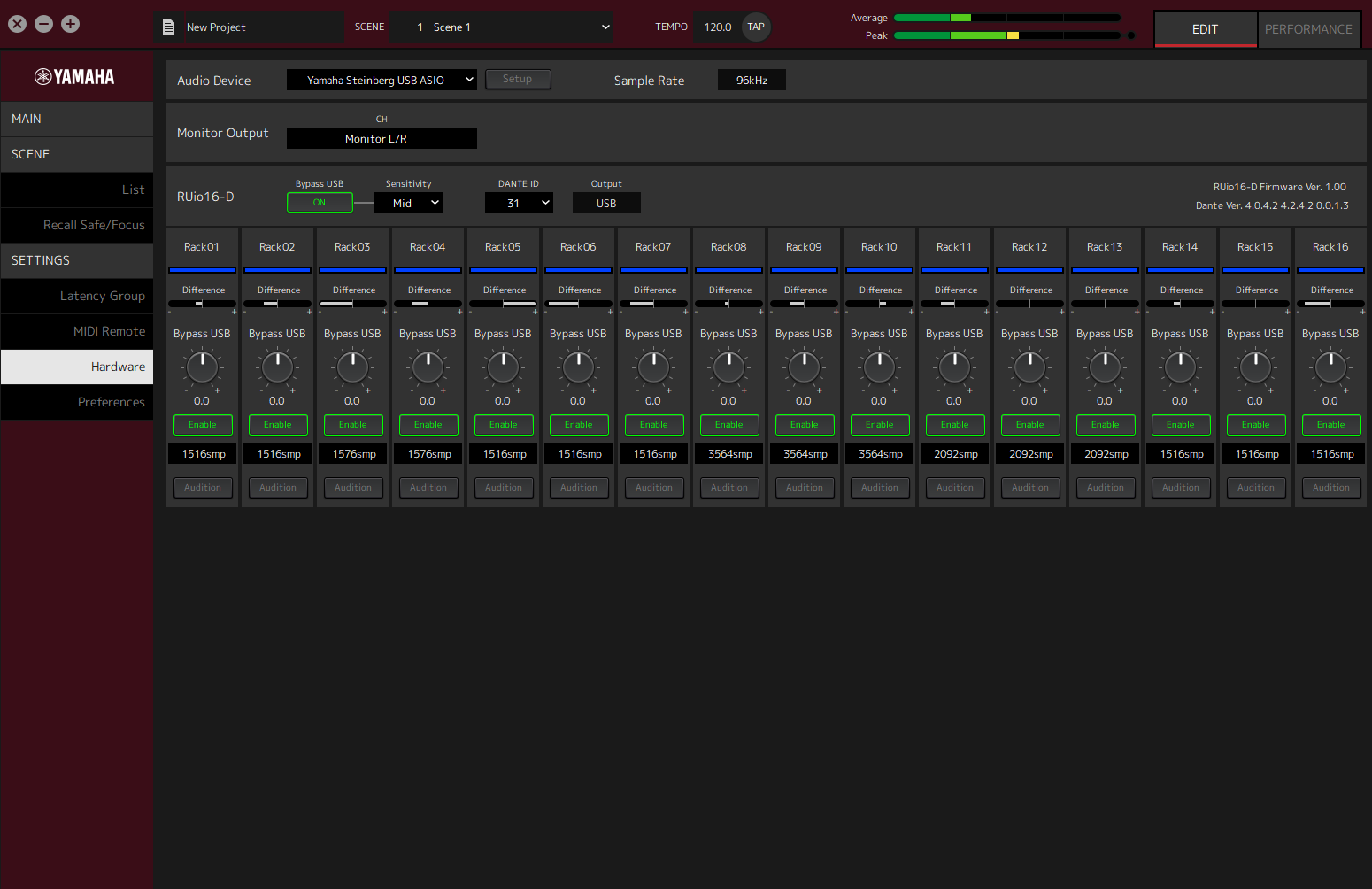
Task: Open the Audio Device dropdown
Action: (382, 80)
